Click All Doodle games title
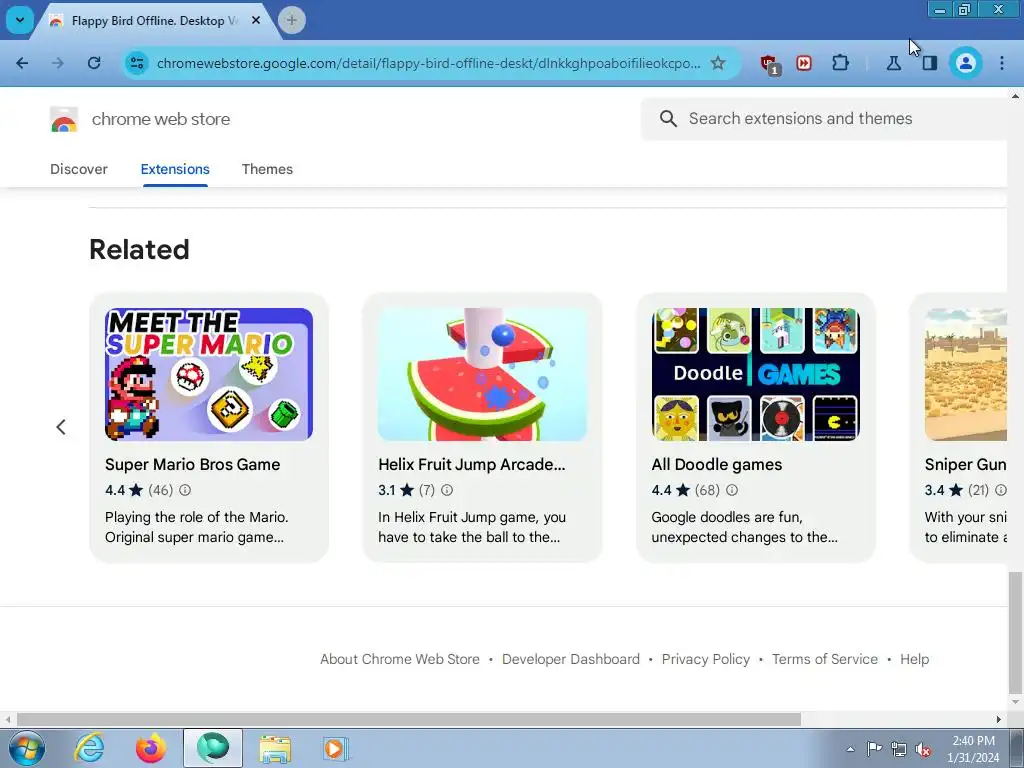This screenshot has height=768, width=1024. point(716,464)
